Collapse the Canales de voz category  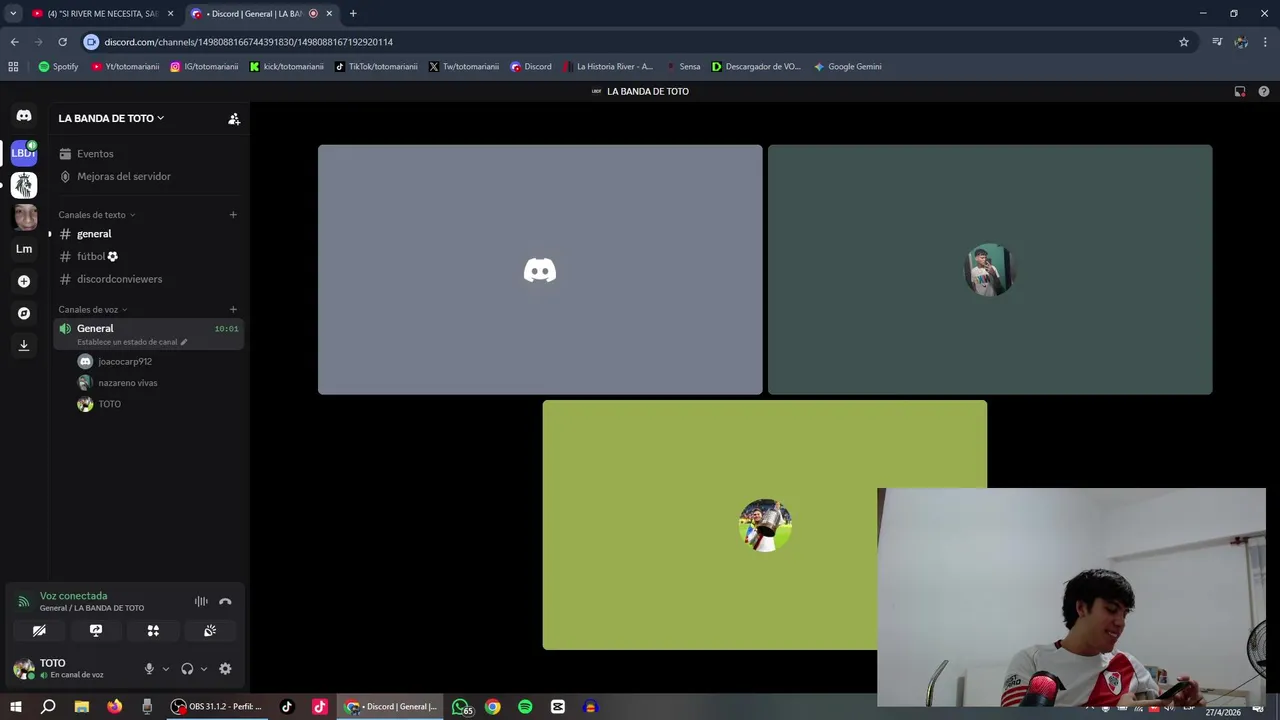92,310
